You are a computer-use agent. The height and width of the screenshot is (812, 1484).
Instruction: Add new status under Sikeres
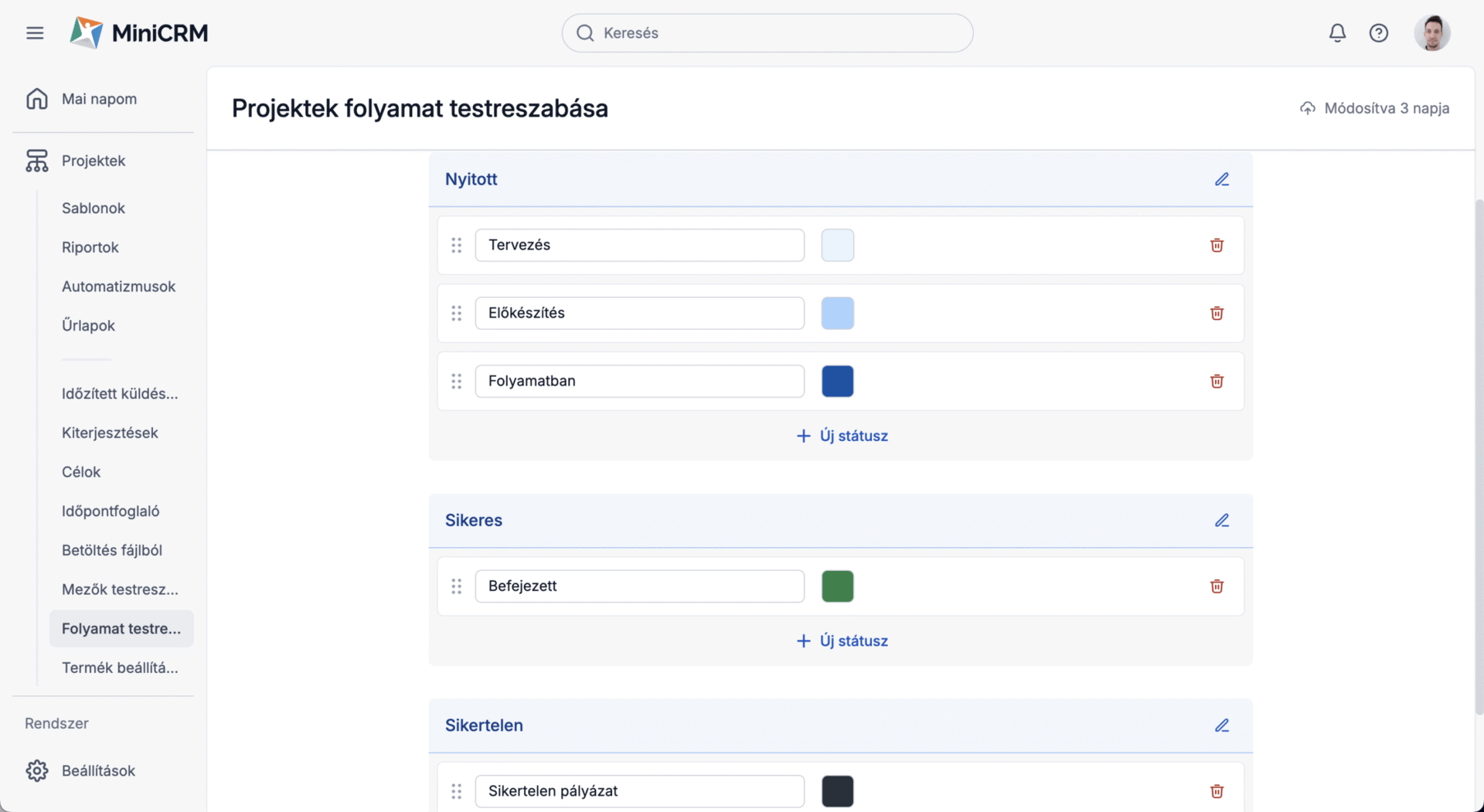[x=842, y=641]
